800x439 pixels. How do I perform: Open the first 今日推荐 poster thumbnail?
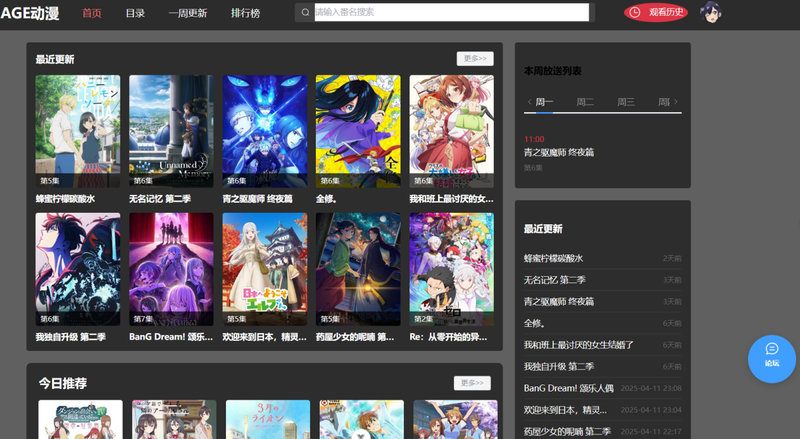81,420
